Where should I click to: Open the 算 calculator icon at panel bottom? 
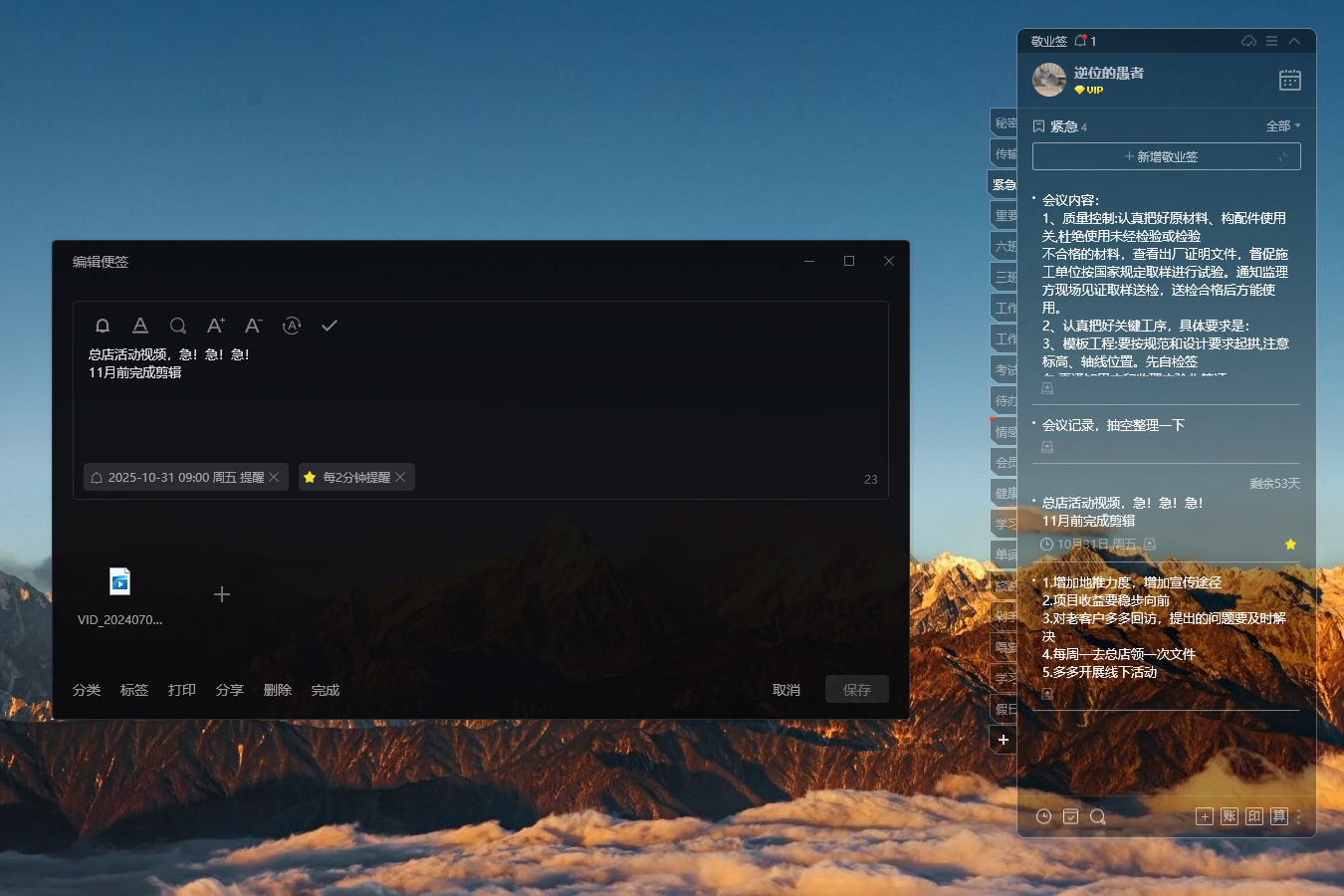coord(1279,816)
